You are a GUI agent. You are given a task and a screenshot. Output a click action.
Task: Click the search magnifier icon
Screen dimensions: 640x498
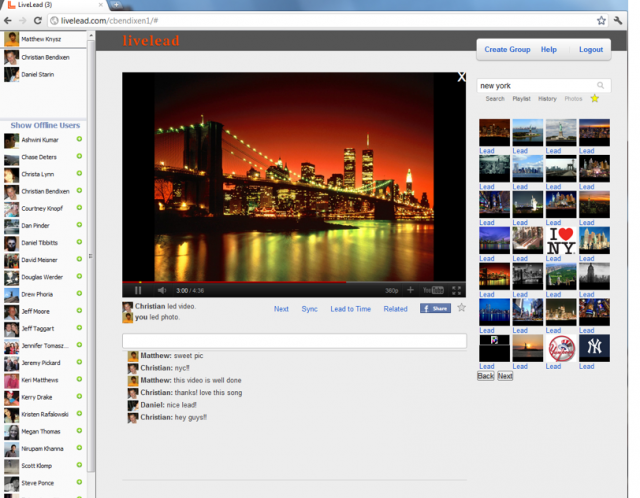click(600, 85)
